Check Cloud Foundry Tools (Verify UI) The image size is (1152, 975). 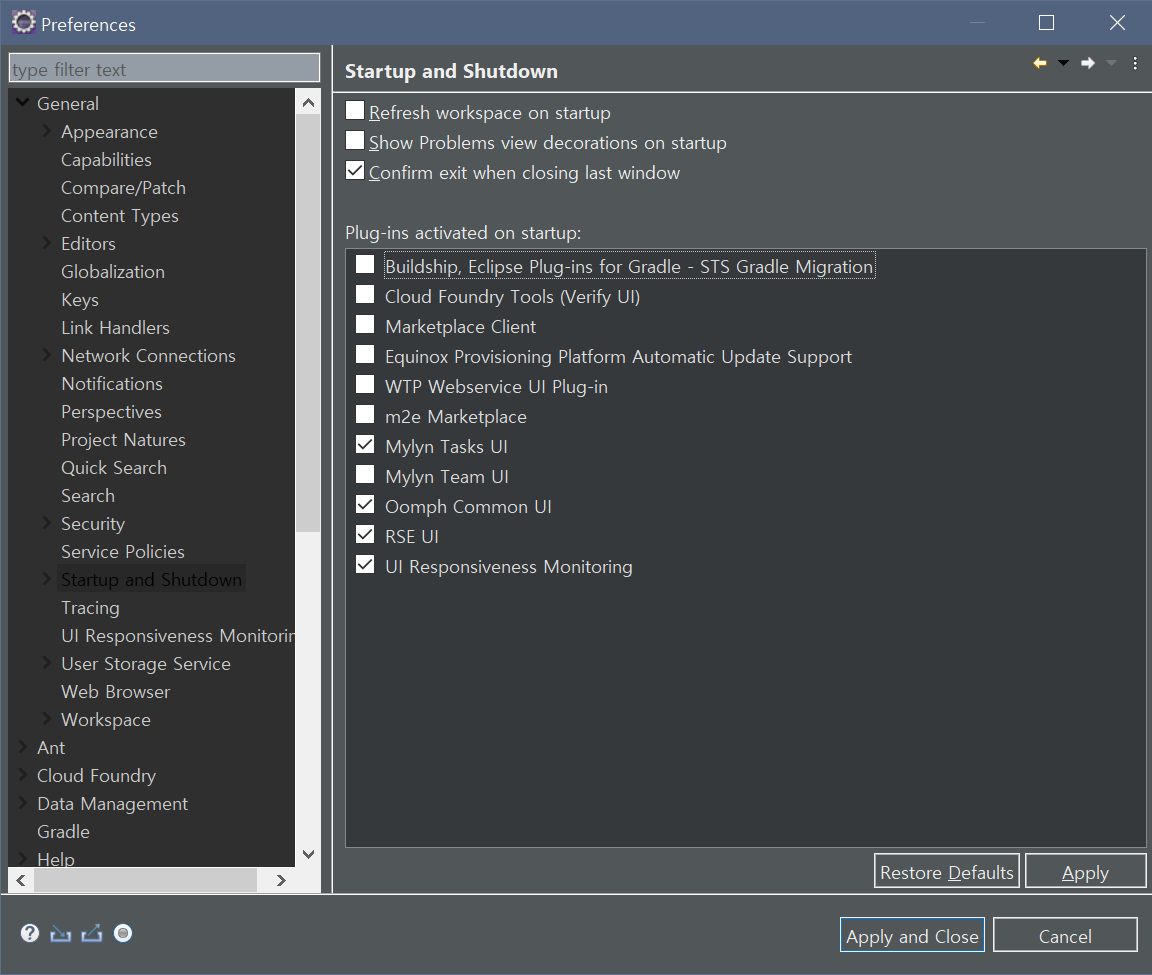(x=365, y=295)
